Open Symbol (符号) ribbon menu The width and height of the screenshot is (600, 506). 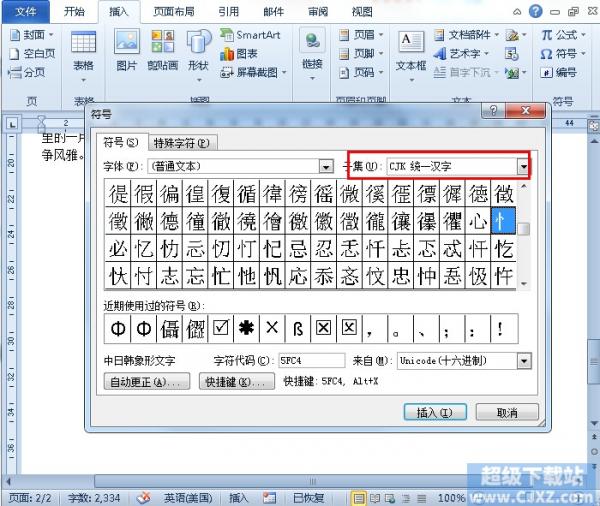click(x=563, y=54)
